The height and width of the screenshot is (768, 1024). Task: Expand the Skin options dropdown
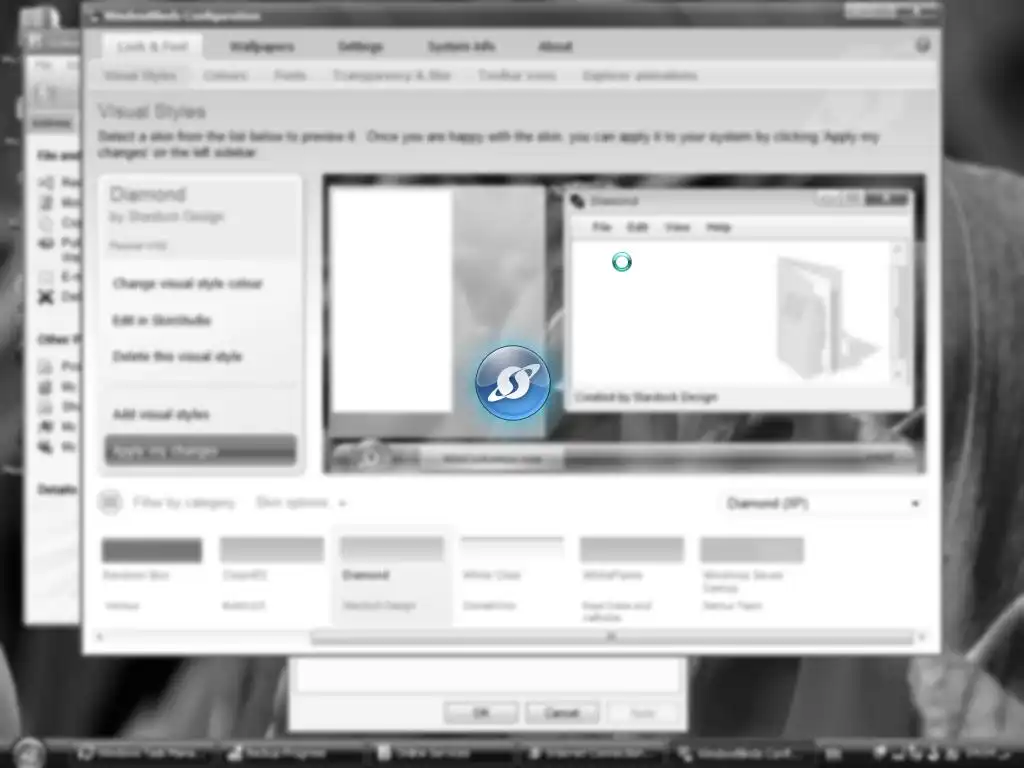pos(301,503)
